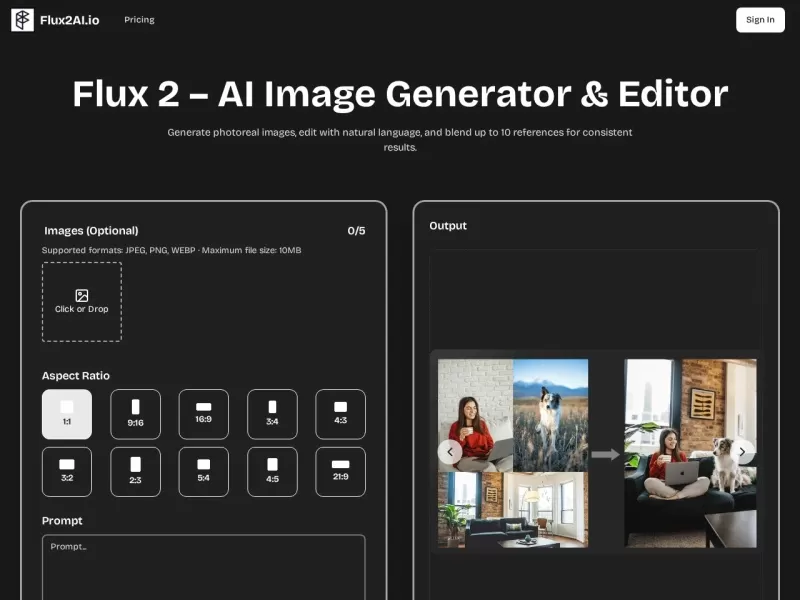The width and height of the screenshot is (800, 600).
Task: Open the Pricing page
Action: (139, 19)
